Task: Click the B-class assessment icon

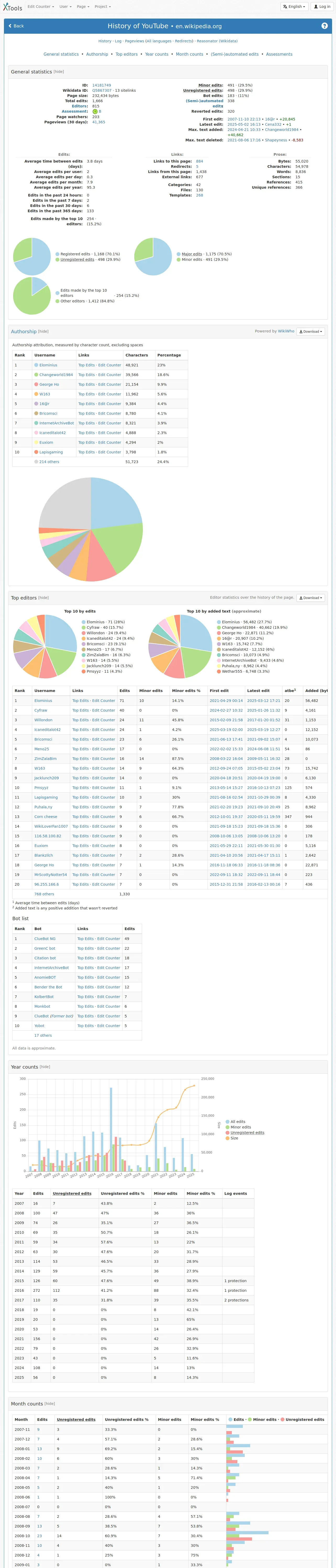Action: click(95, 111)
